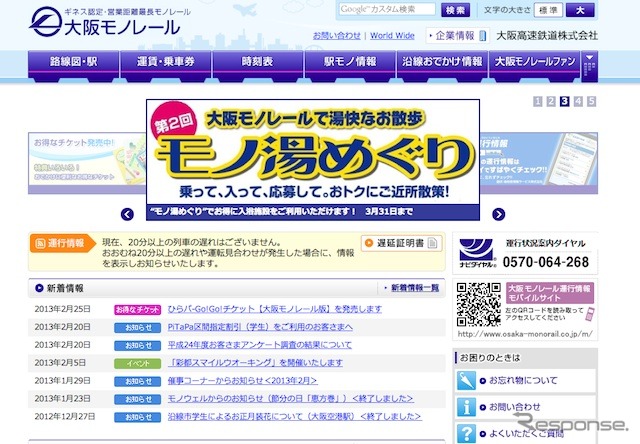Click the ナビダイヤル phone banner
The width and height of the screenshot is (640, 444).
(525, 253)
